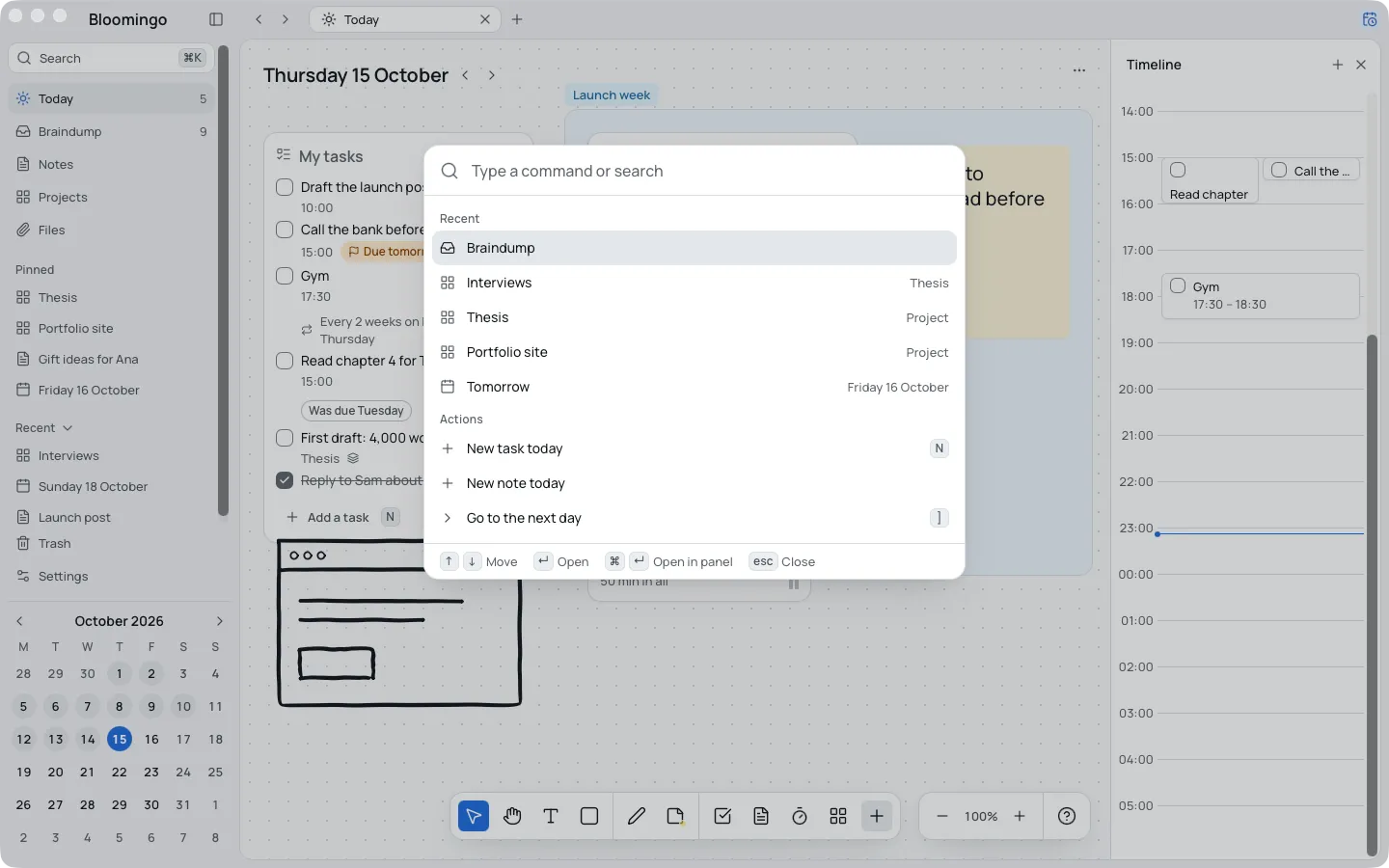Toggle the sidebar panel icon
The image size is (1389, 868).
216,19
